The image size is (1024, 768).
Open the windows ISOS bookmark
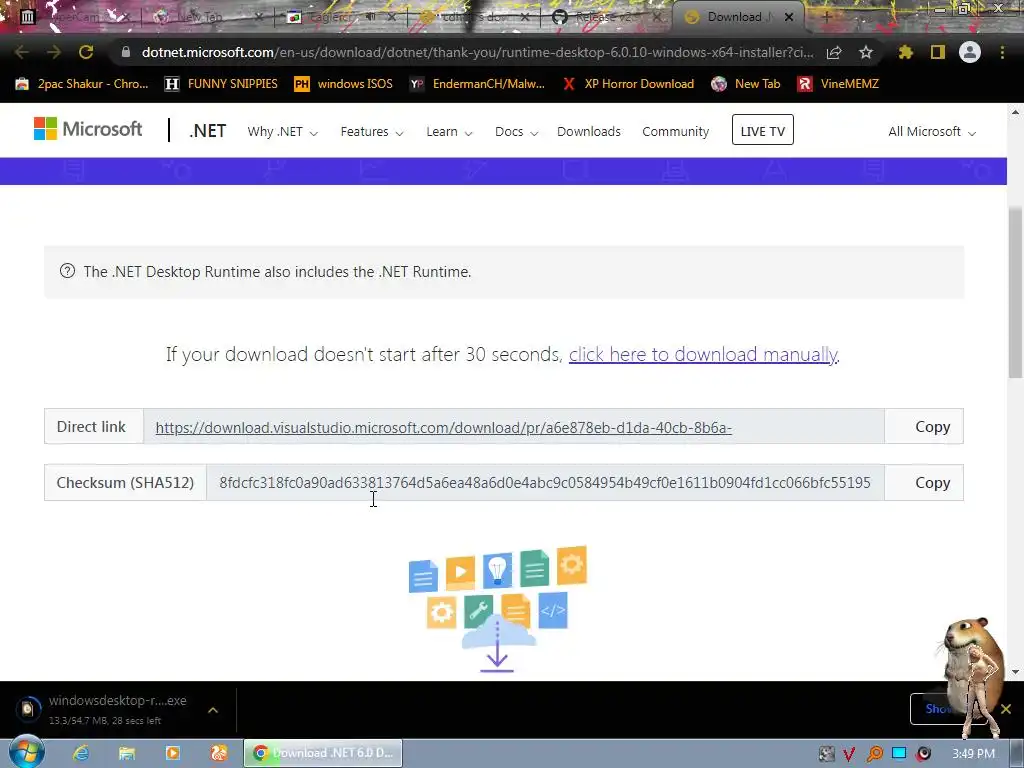tap(344, 84)
